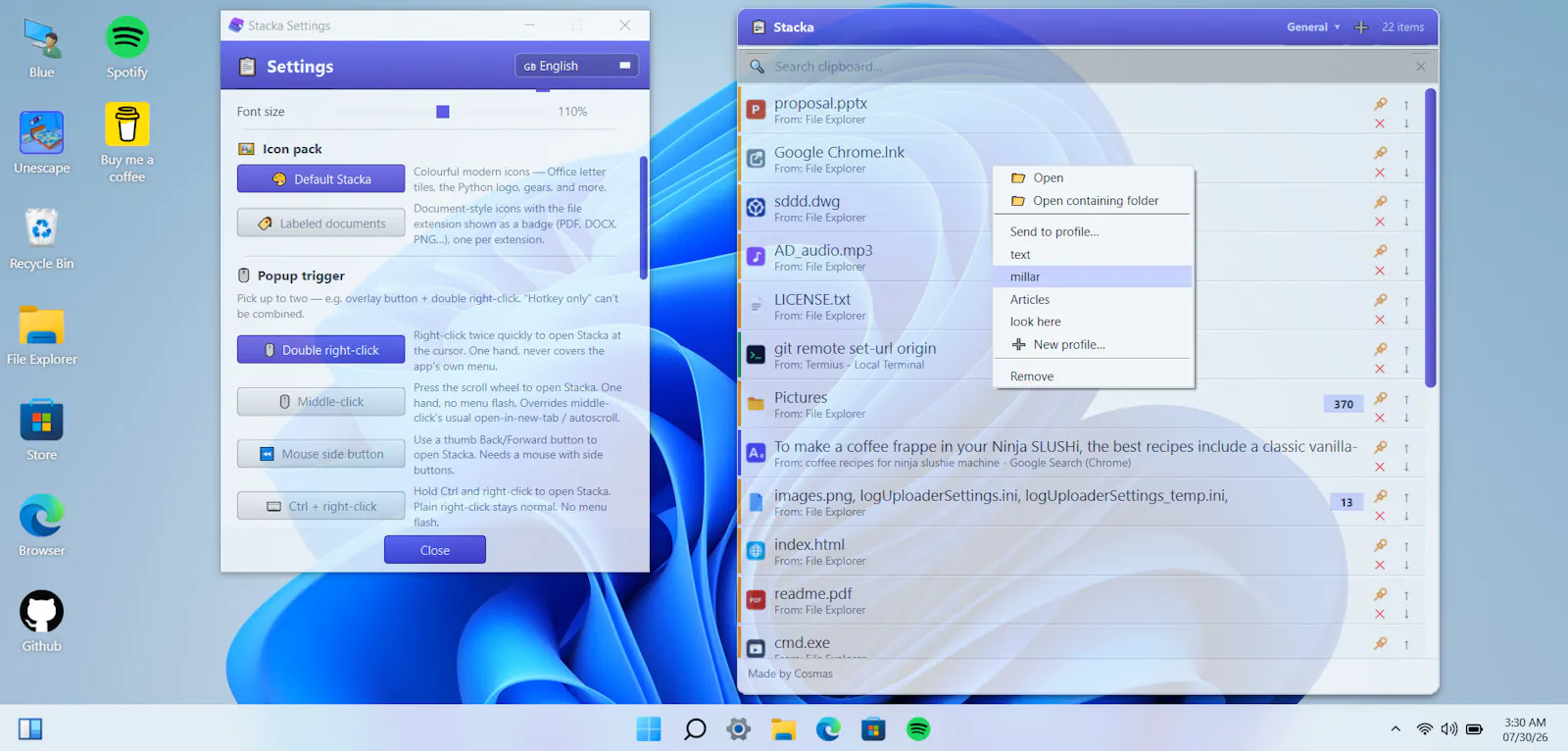Clear the Search clipboard field
Viewport: 1568px width, 751px height.
(1421, 67)
